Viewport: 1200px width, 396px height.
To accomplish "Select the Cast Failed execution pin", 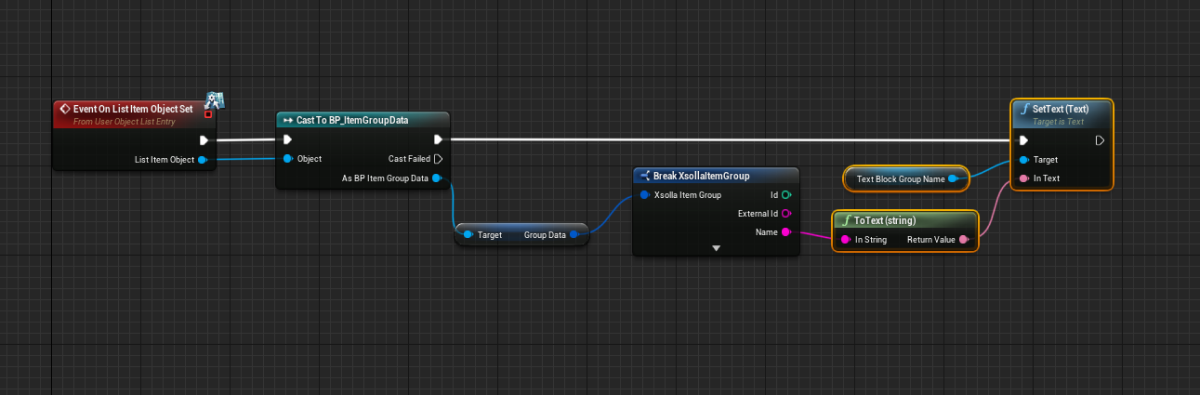I will click(438, 159).
